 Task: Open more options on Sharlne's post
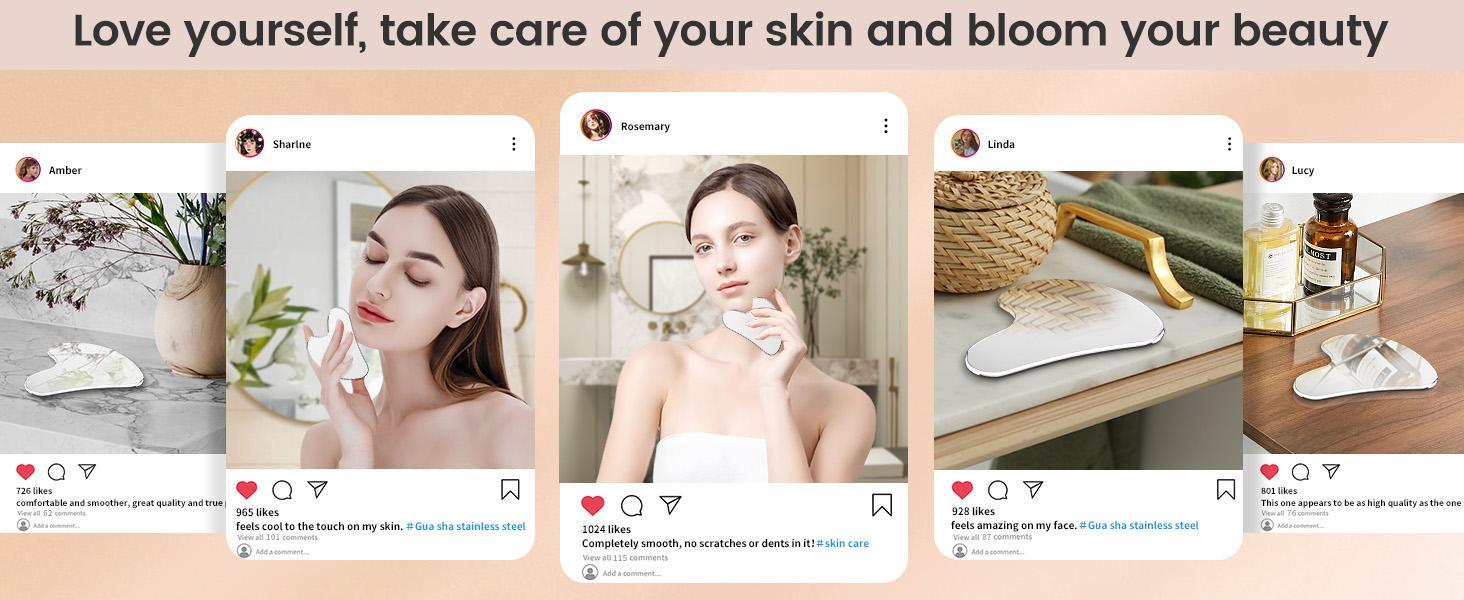[x=514, y=144]
